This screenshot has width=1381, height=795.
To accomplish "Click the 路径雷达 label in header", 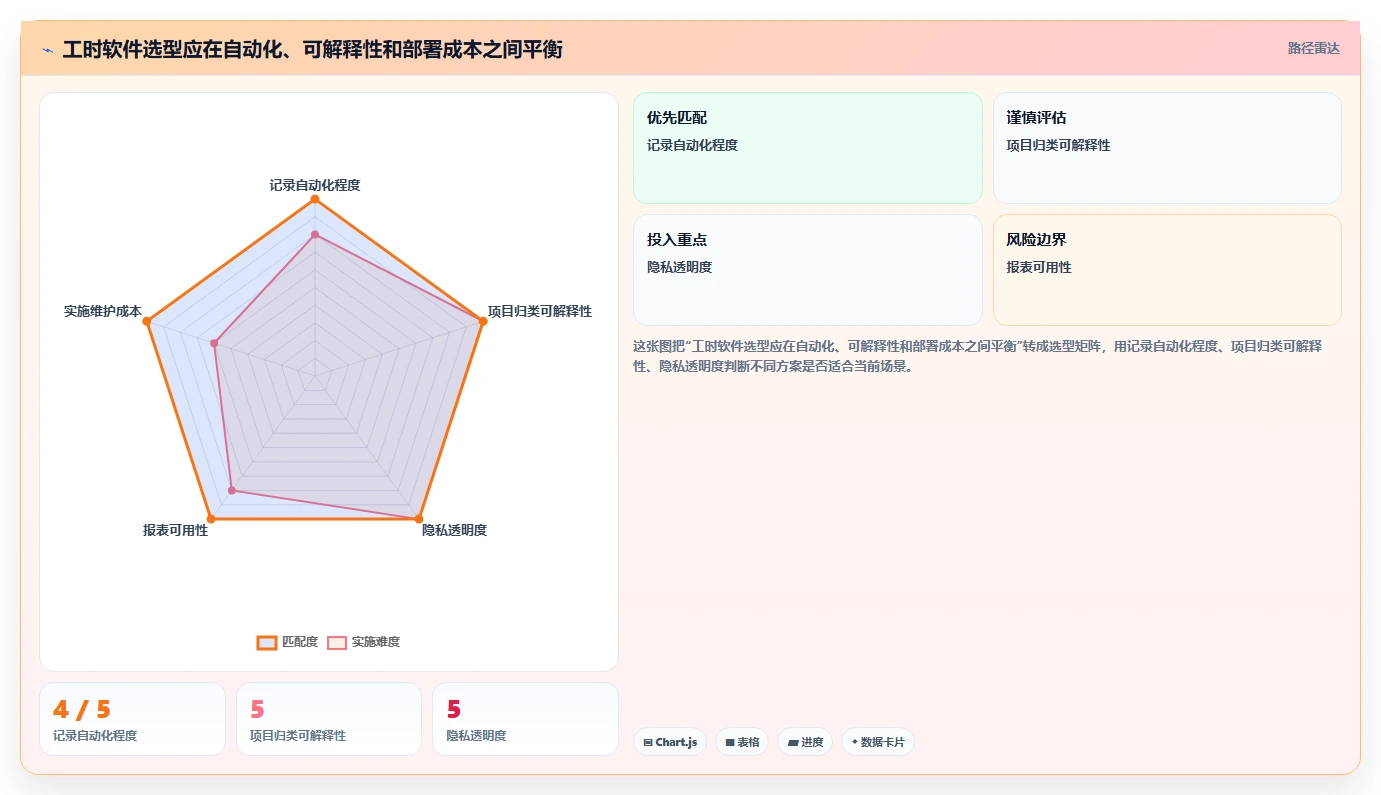I will tap(1313, 48).
